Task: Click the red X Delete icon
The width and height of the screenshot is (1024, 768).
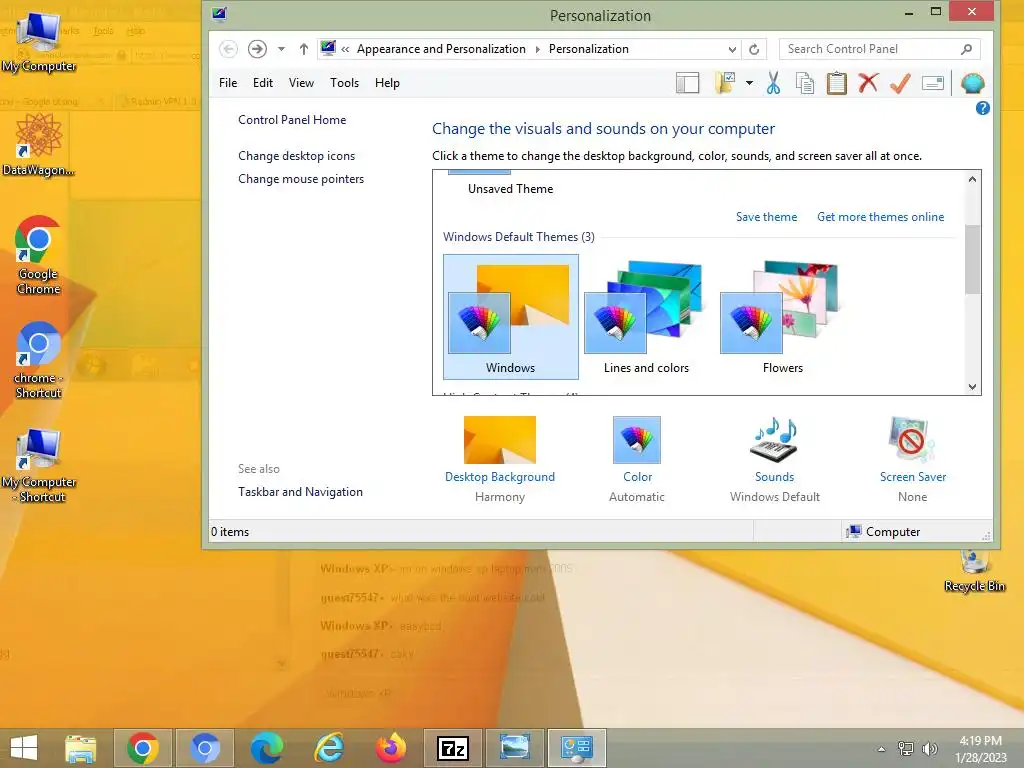Action: (868, 83)
